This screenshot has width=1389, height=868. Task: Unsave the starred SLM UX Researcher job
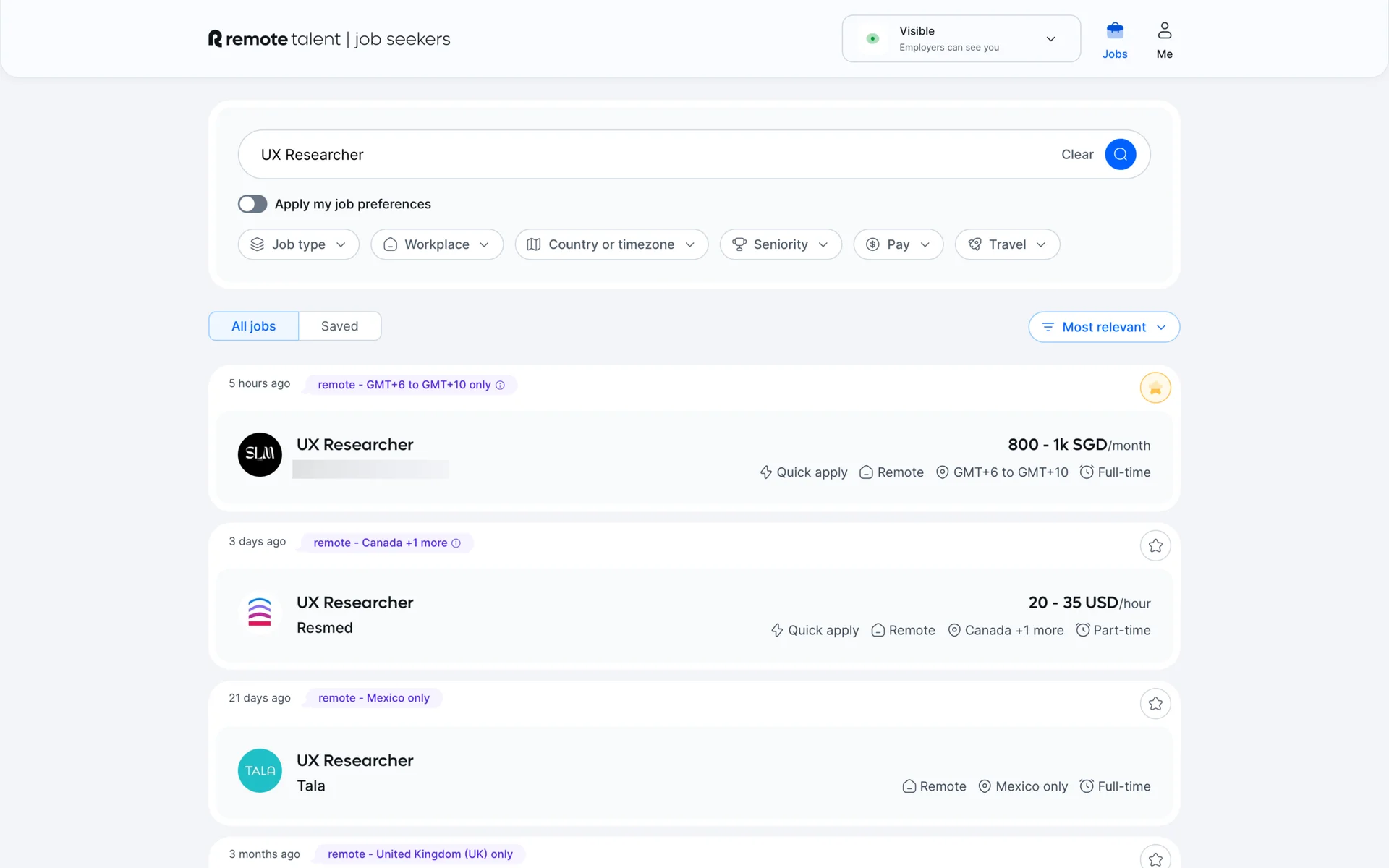[x=1155, y=388]
